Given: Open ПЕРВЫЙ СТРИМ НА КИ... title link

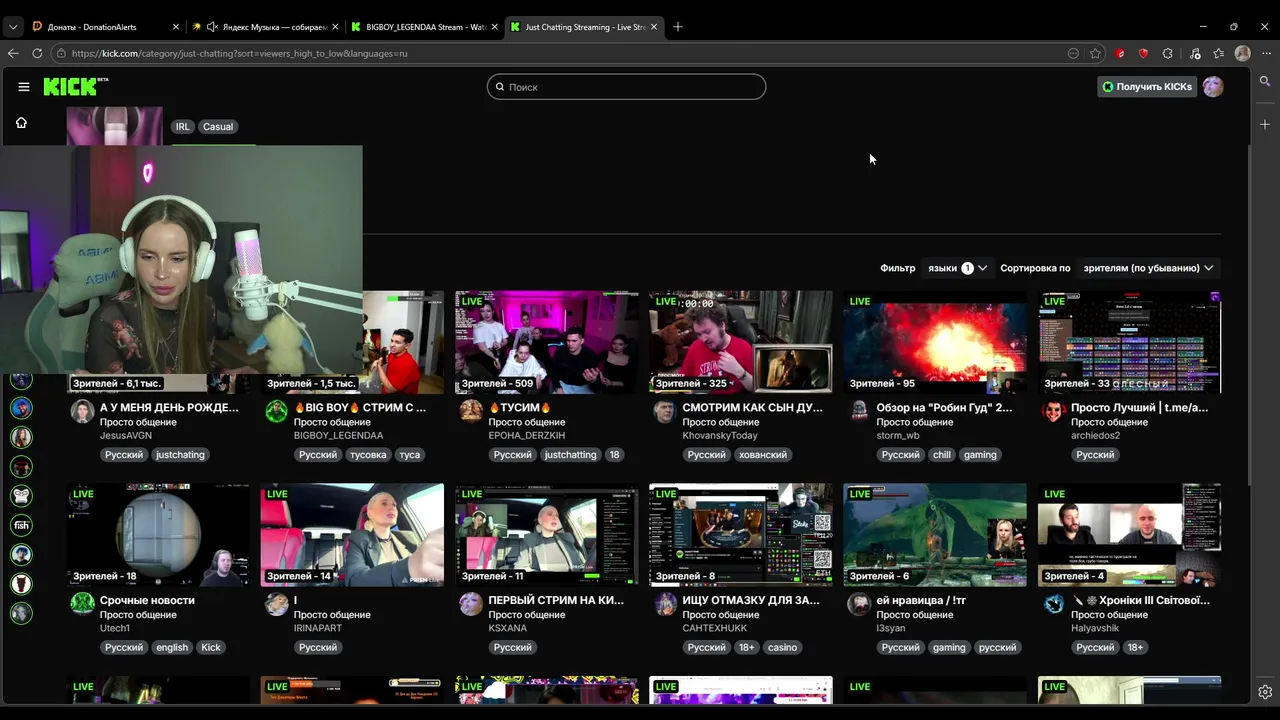Looking at the screenshot, I should (556, 600).
